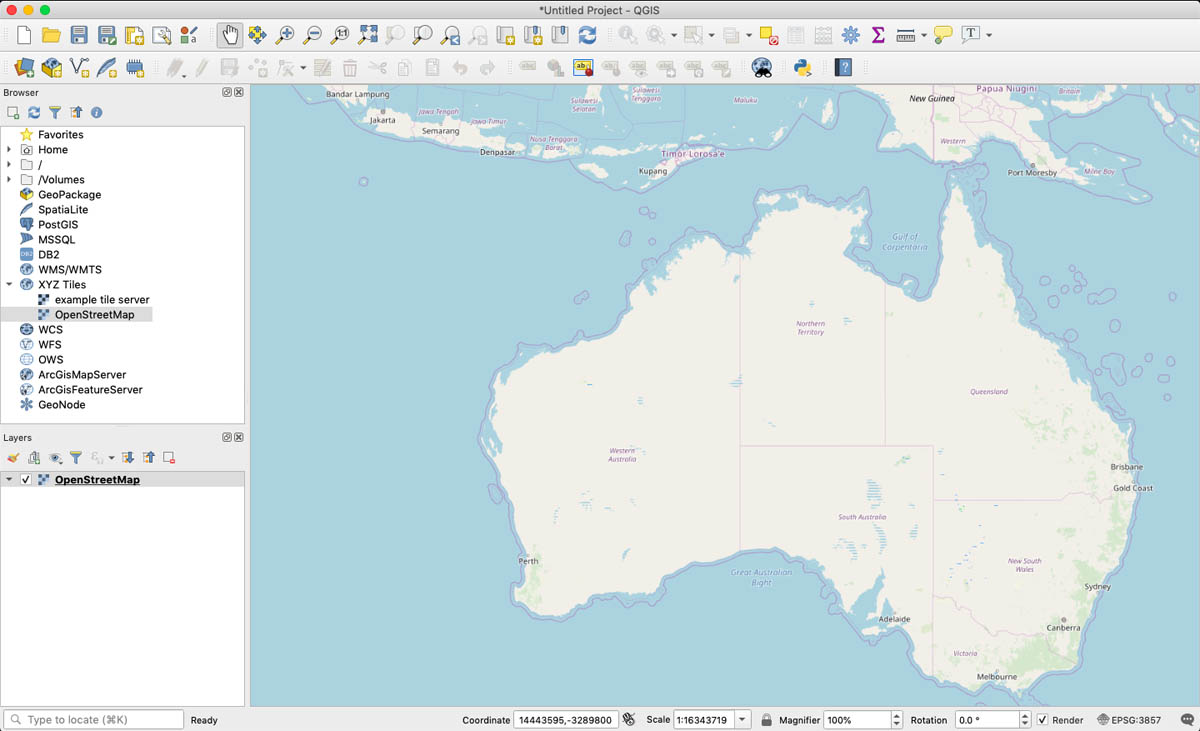Collapse the XYZ Tiles tree item
The height and width of the screenshot is (731, 1200).
click(8, 284)
